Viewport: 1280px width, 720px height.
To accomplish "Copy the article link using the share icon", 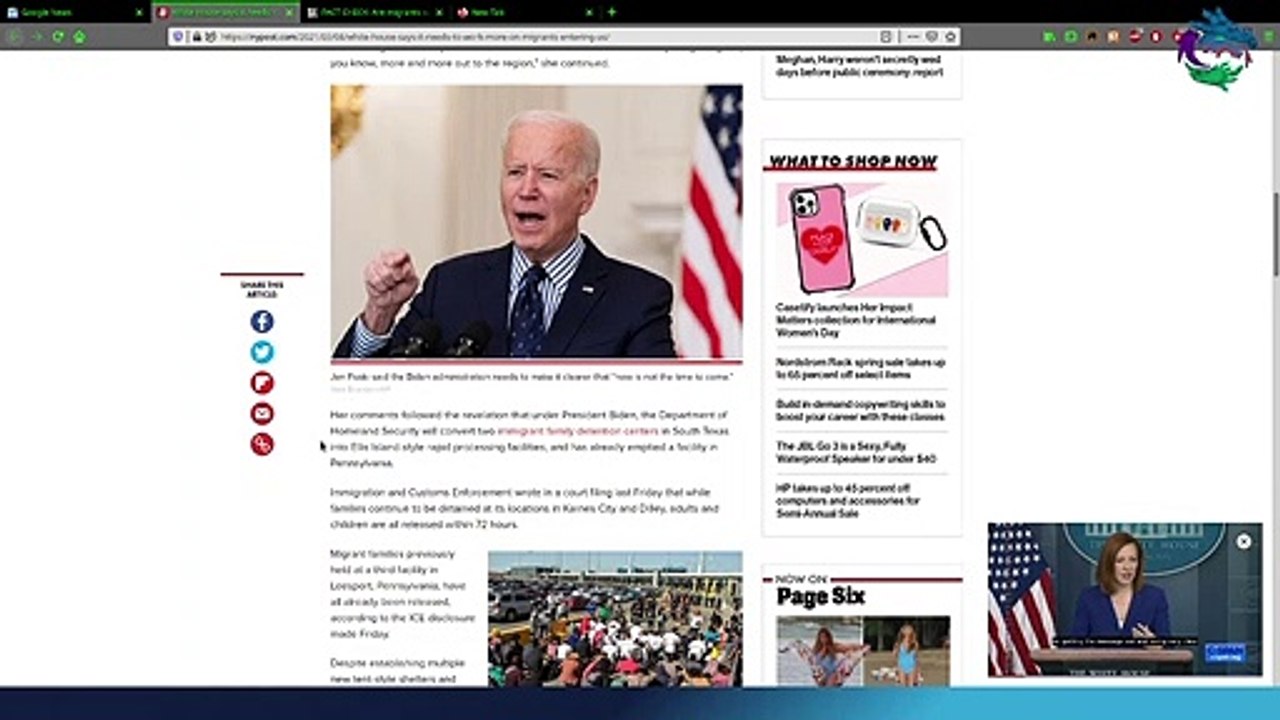I will click(262, 444).
